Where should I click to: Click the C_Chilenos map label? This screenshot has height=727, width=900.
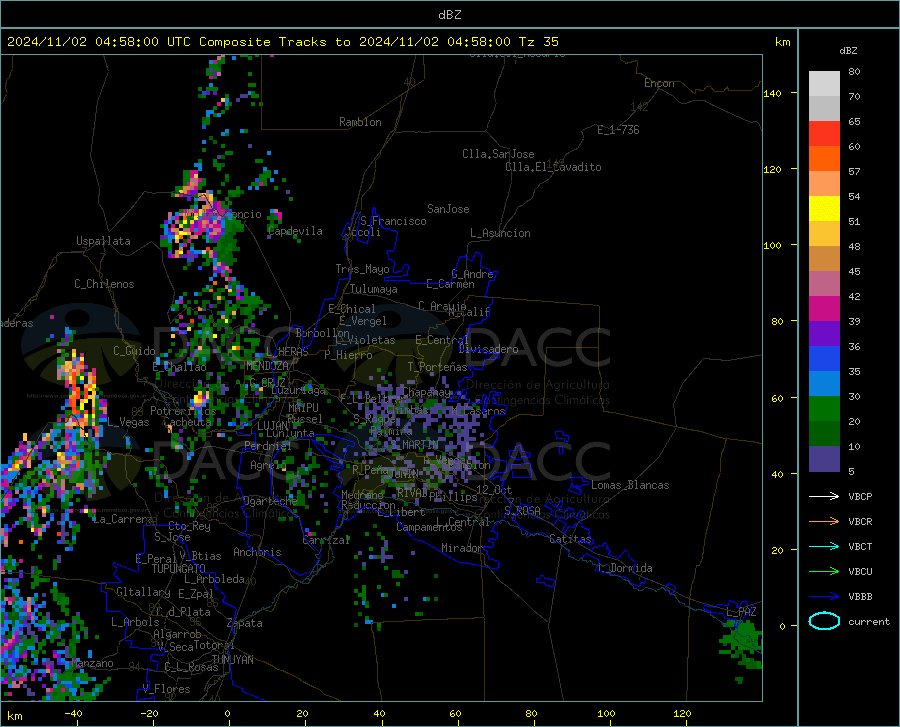click(x=104, y=284)
